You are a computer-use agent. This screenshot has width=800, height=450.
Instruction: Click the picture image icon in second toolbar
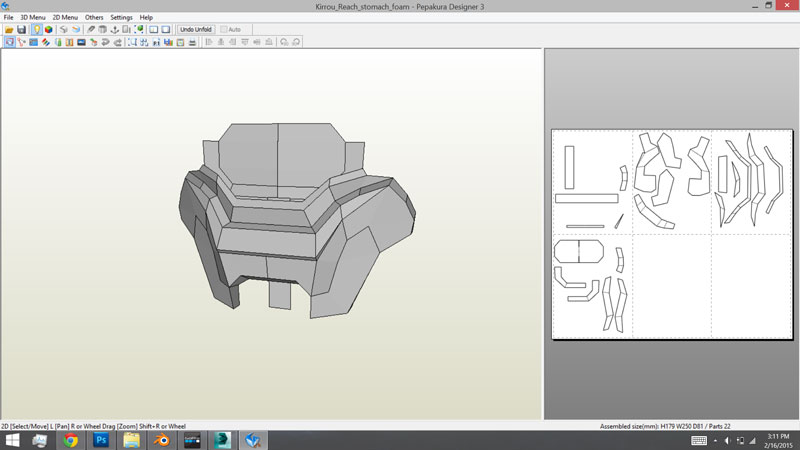click(x=82, y=42)
